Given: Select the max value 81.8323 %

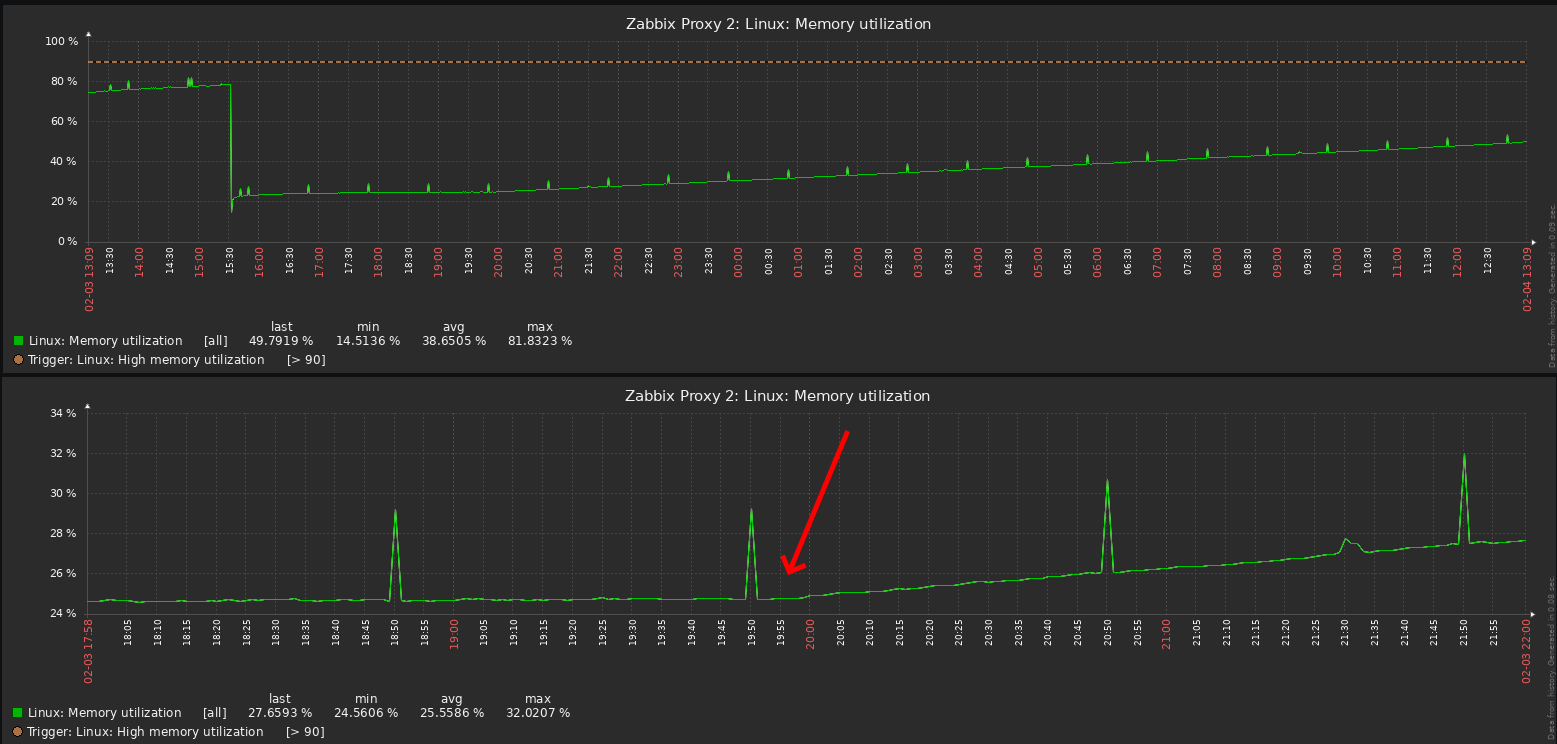Looking at the screenshot, I should pyautogui.click(x=539, y=341).
